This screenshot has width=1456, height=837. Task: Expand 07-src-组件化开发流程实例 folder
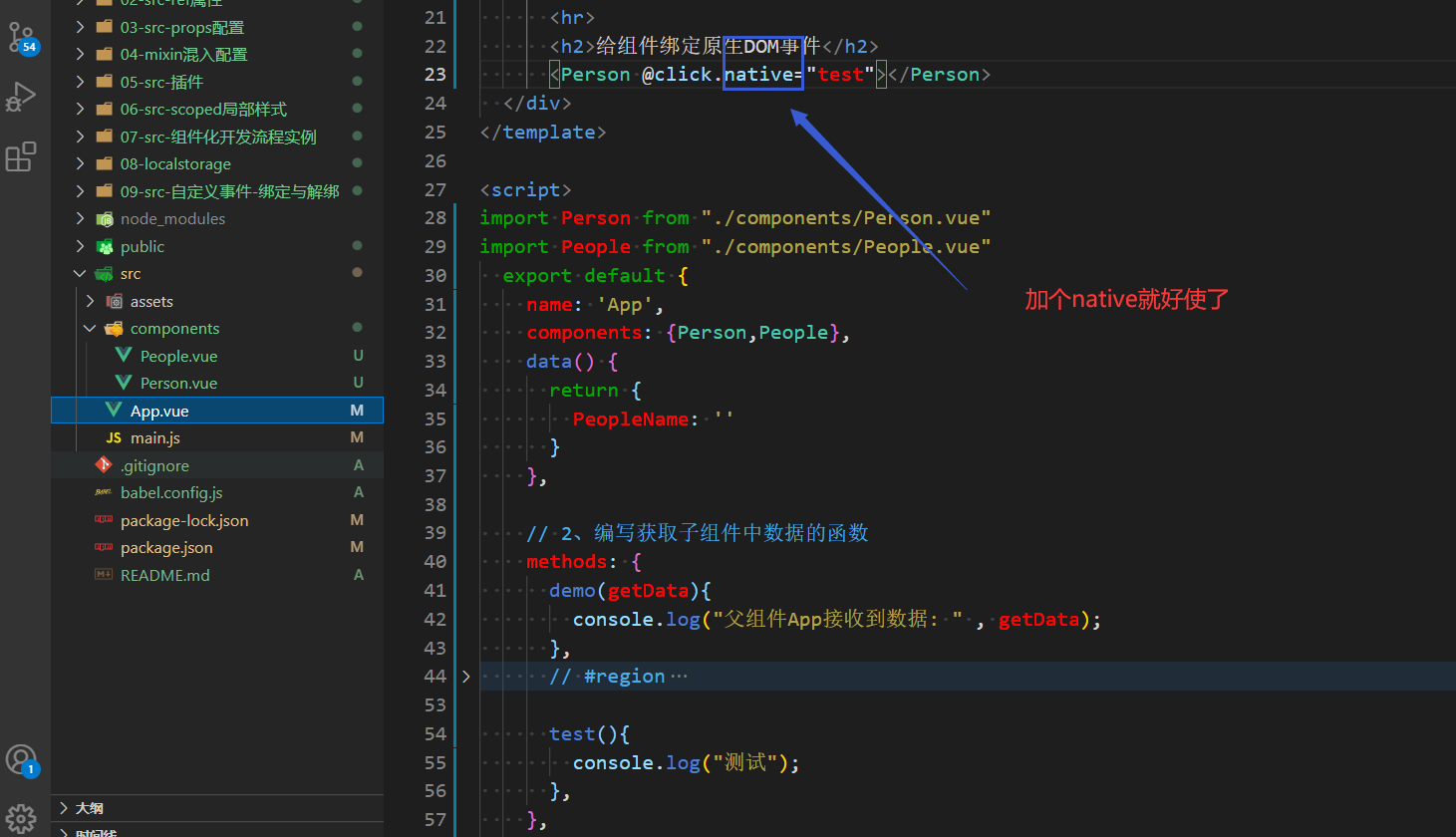tap(80, 137)
